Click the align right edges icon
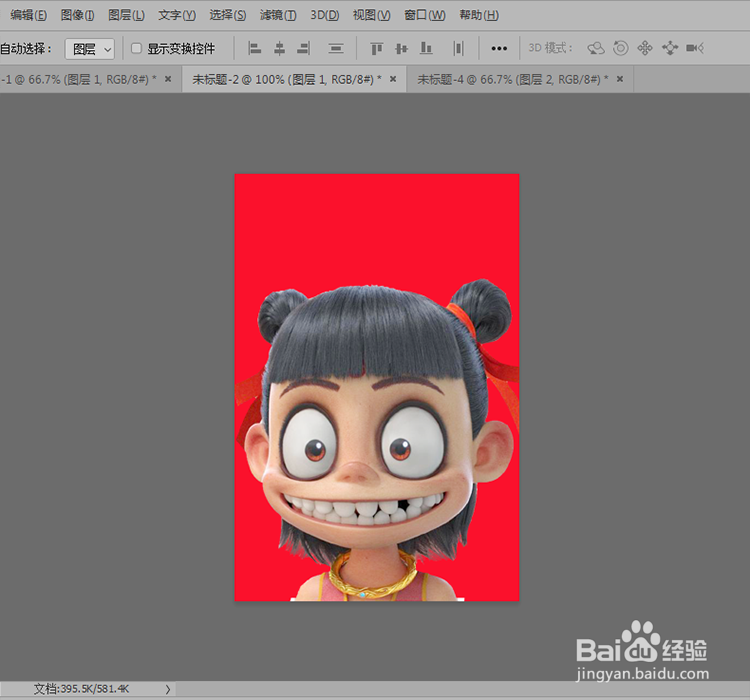 click(x=304, y=48)
